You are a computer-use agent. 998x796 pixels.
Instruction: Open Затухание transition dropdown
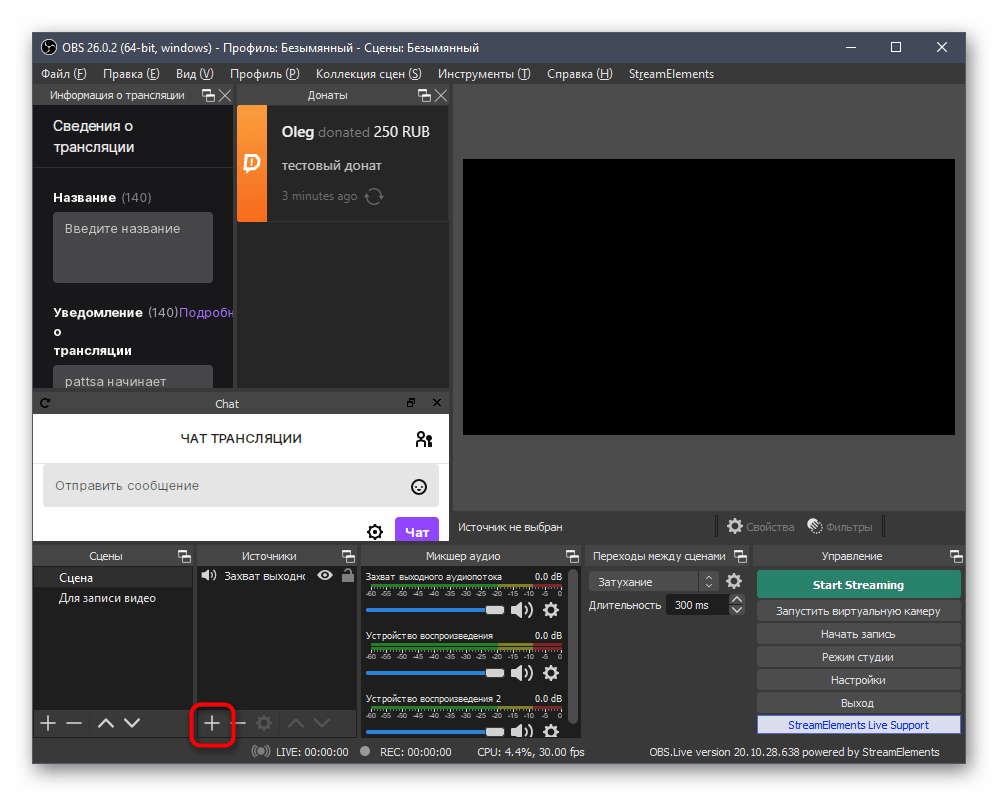point(654,581)
